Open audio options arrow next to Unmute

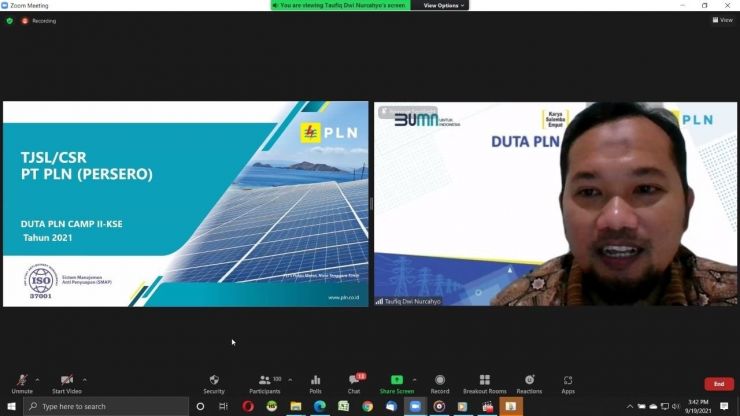(37, 379)
